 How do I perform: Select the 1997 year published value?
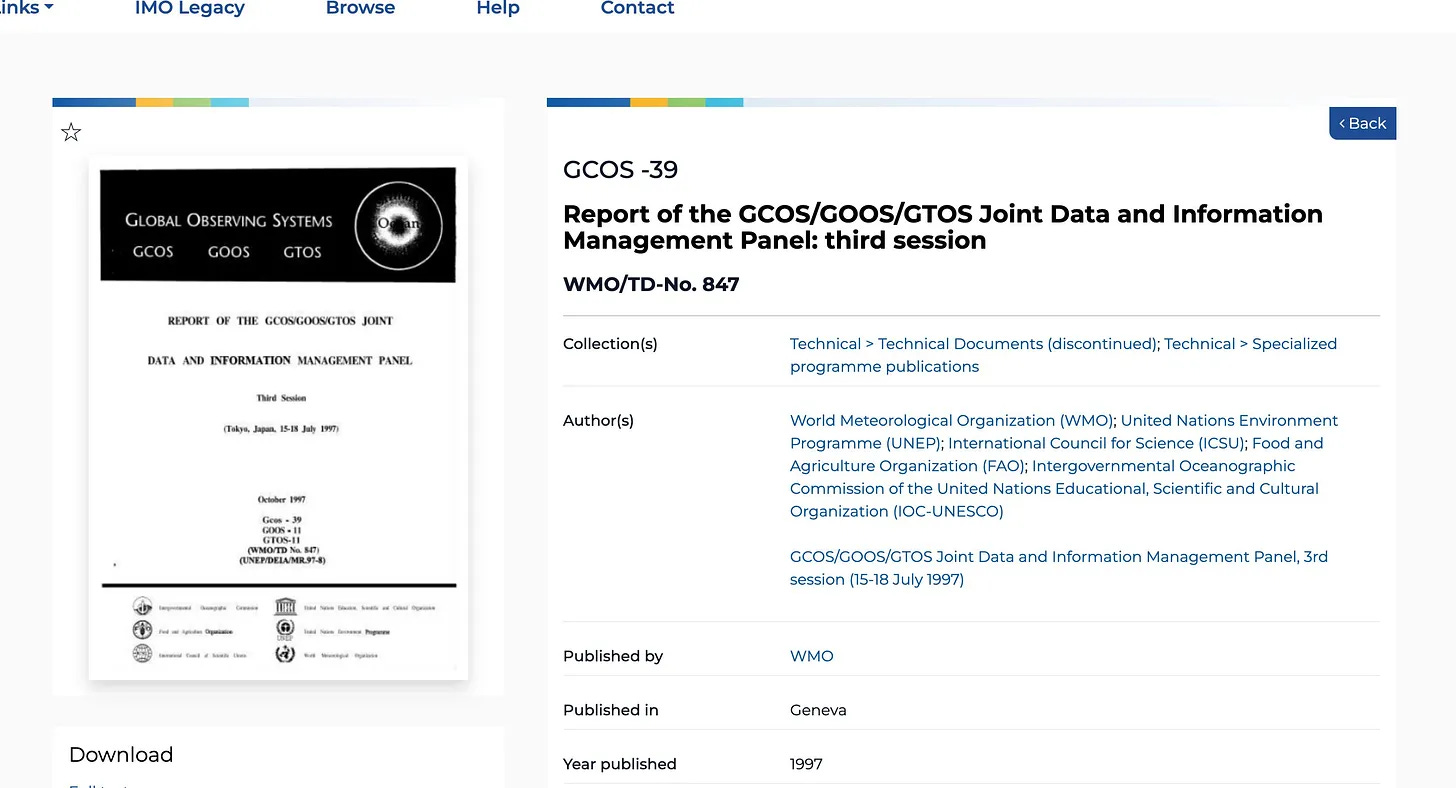pyautogui.click(x=806, y=764)
